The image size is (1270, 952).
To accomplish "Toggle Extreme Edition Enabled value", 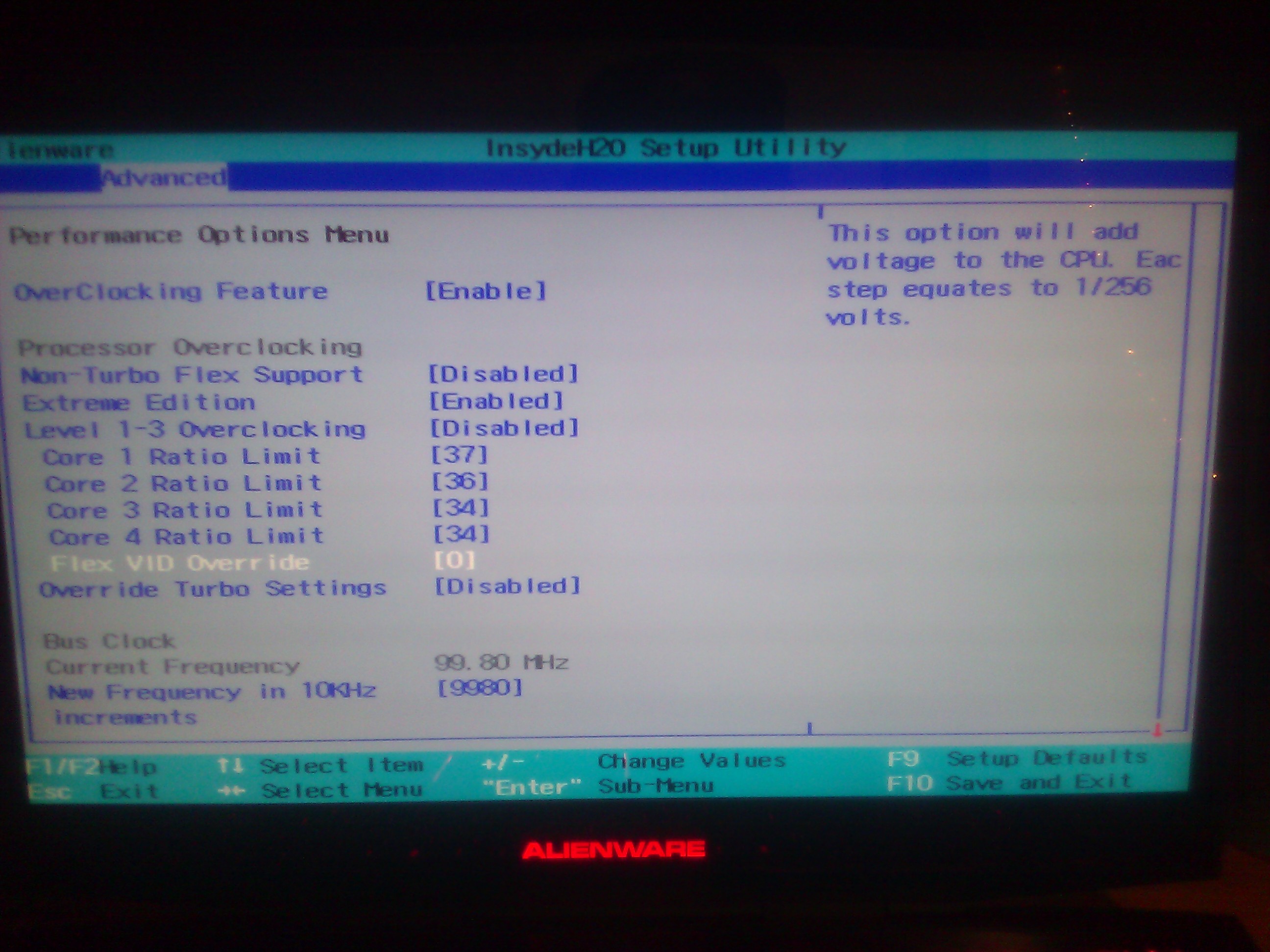I will (x=497, y=401).
